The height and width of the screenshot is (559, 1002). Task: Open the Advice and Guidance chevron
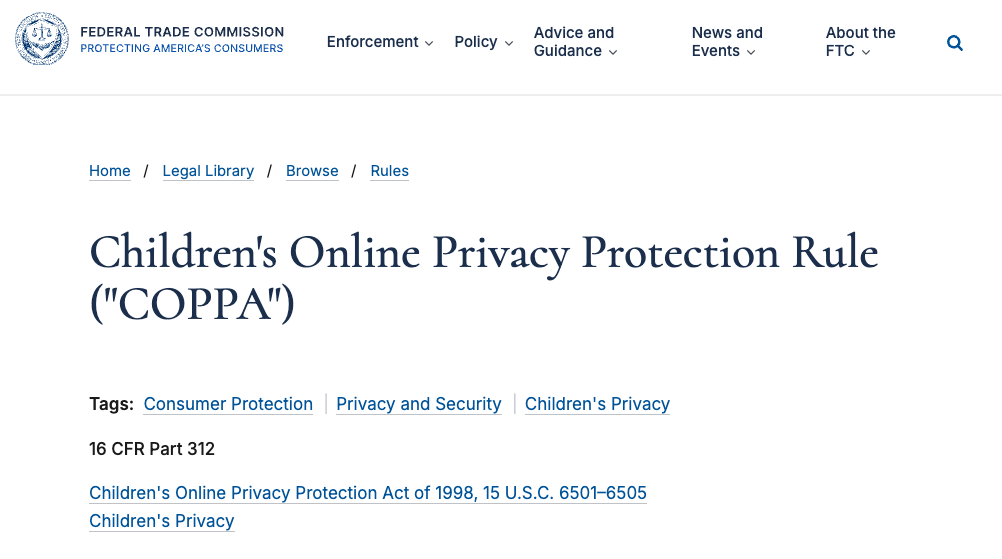click(x=613, y=52)
